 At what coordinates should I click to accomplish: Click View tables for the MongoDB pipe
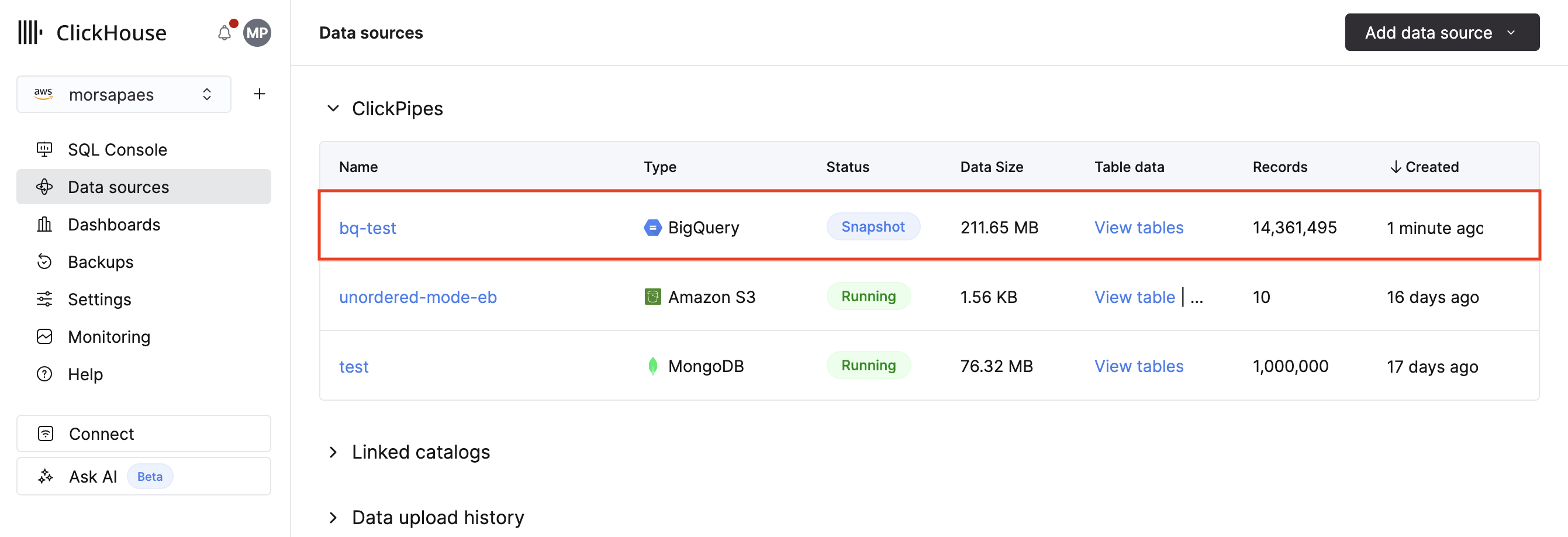pyautogui.click(x=1138, y=366)
